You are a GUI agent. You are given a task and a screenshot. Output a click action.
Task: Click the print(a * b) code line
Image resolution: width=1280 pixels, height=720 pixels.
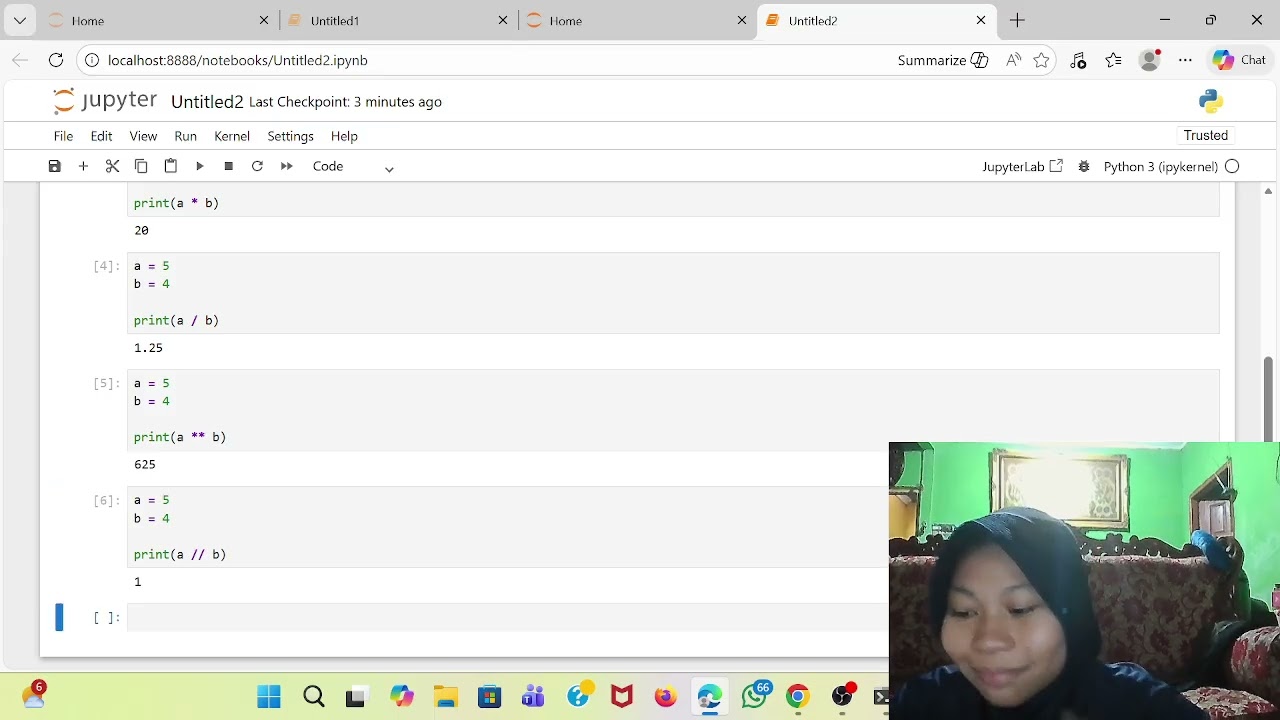(x=176, y=203)
